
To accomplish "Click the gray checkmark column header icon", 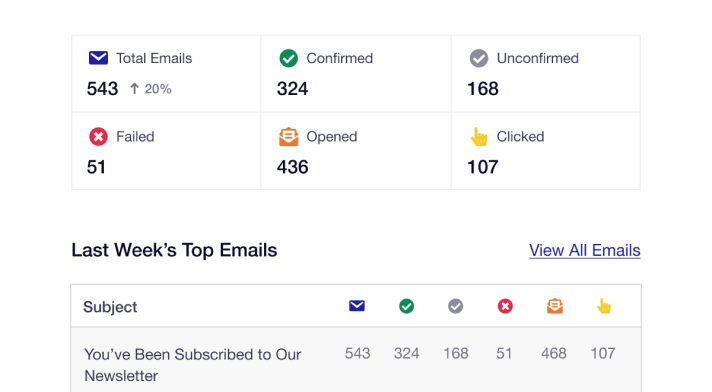I will [455, 306].
